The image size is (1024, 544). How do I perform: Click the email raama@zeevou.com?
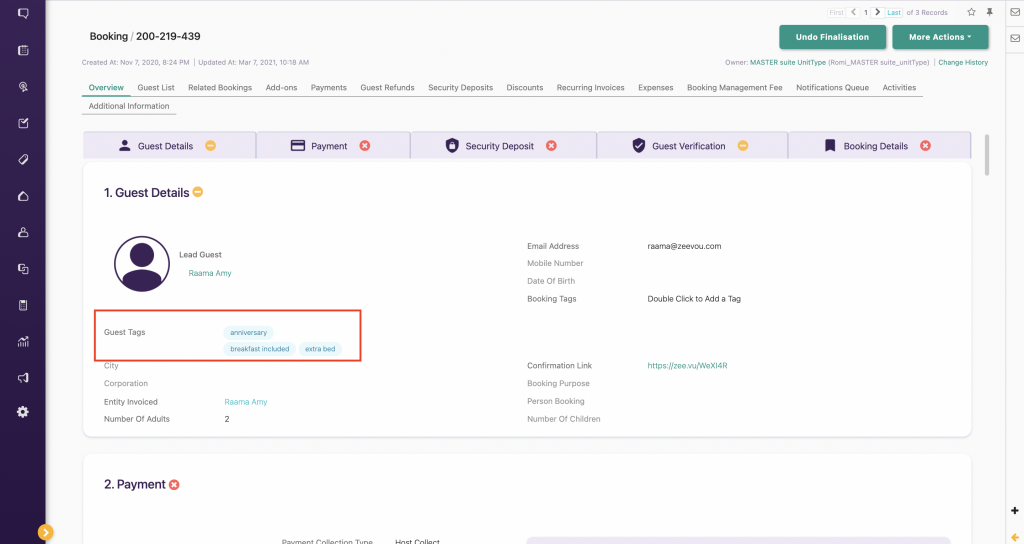(684, 246)
